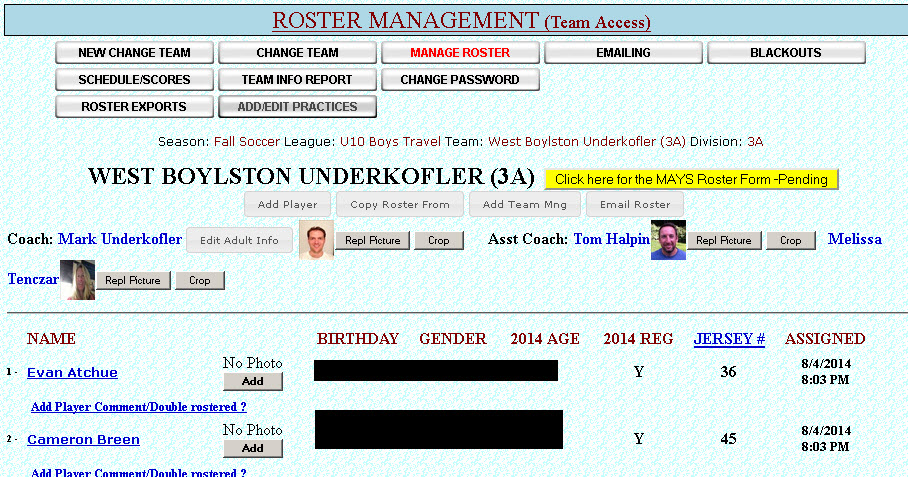Select the Schedule/Scores menu button
Viewport: 908px width, 477px height.
coord(134,80)
